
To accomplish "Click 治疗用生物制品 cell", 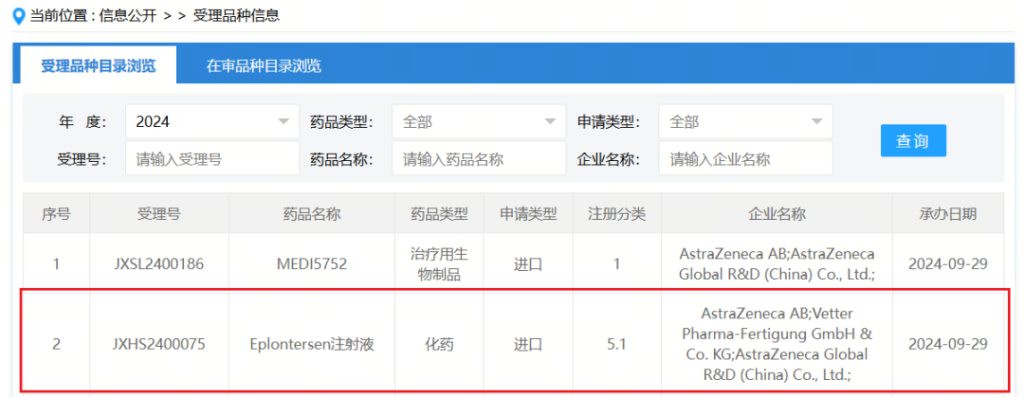I will click(439, 264).
